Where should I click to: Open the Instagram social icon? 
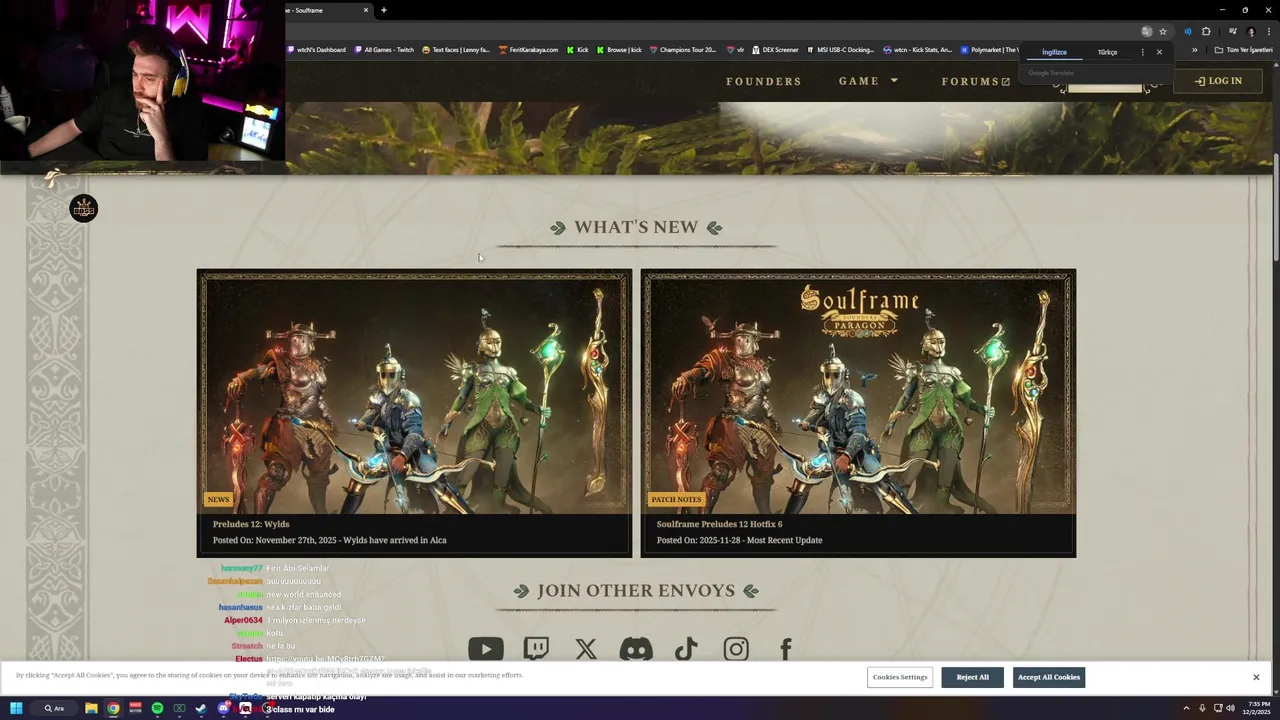pyautogui.click(x=736, y=650)
